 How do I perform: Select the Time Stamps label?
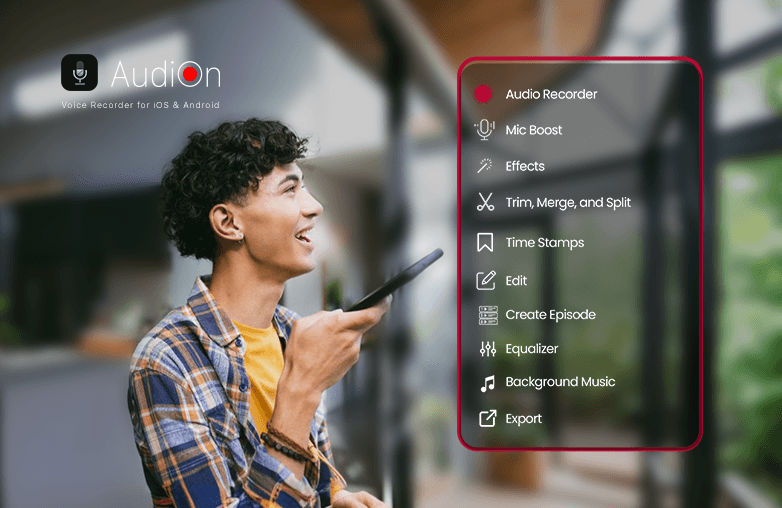545,243
